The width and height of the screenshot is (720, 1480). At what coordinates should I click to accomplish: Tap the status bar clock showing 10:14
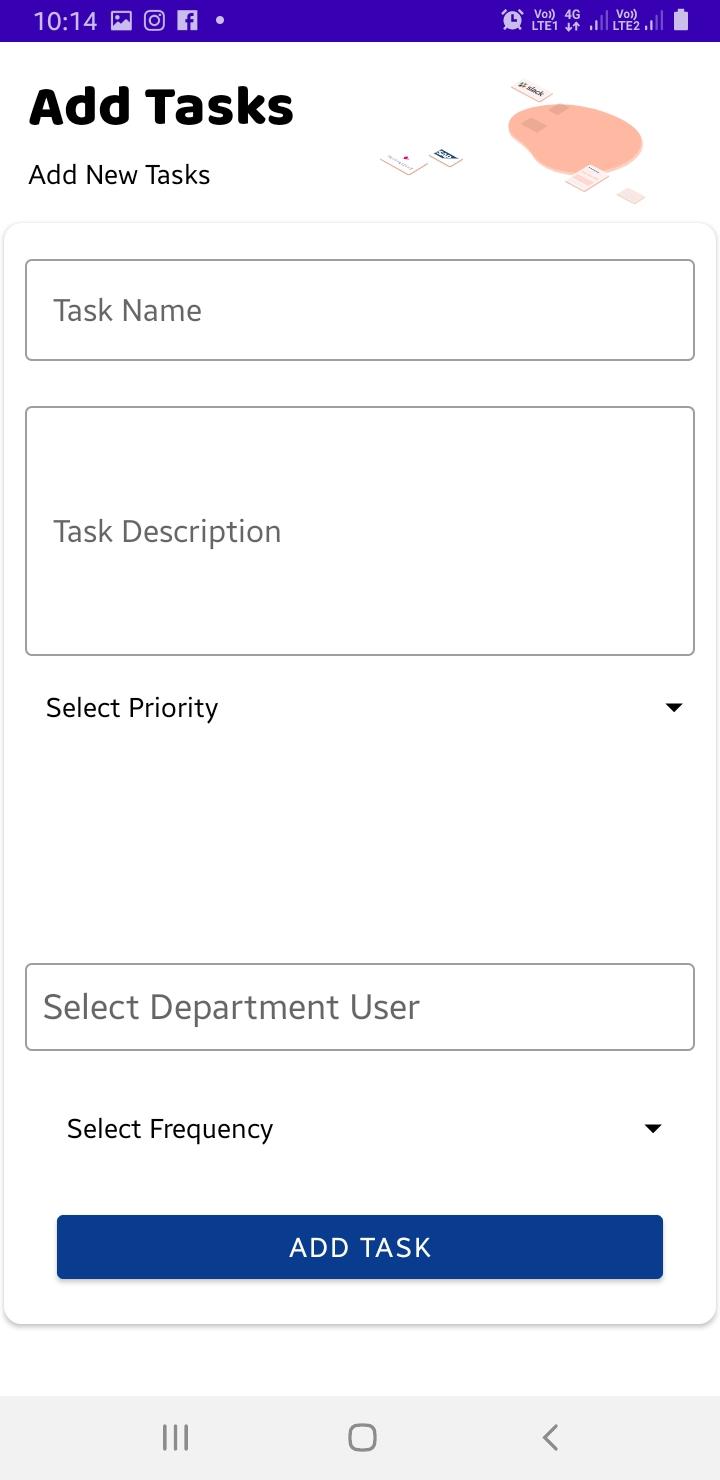point(65,20)
